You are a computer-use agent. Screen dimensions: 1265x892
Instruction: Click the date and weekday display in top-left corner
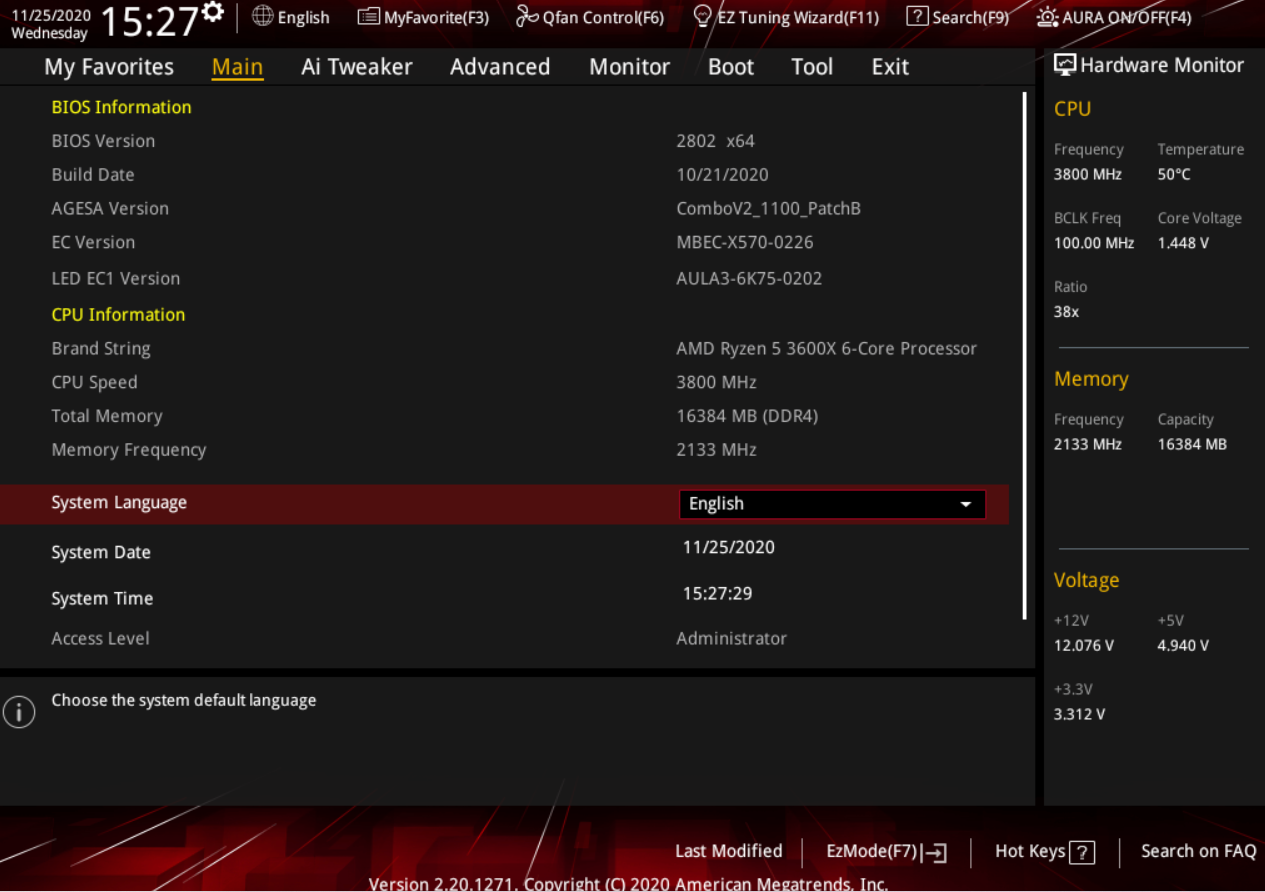point(50,24)
